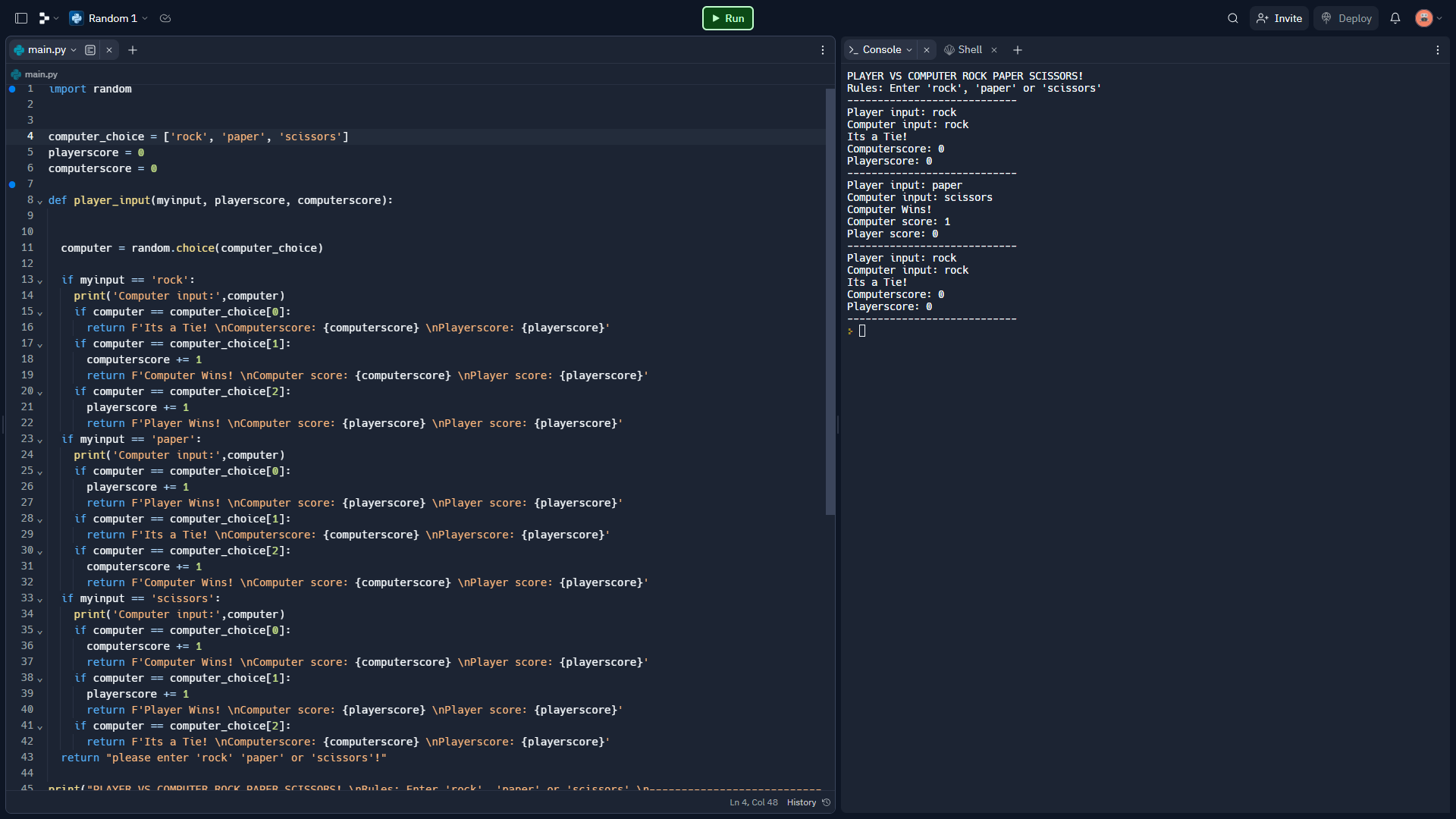Click "if myinput == 'paper':" on line 23
Screen dimensions: 1456x819
click(131, 439)
